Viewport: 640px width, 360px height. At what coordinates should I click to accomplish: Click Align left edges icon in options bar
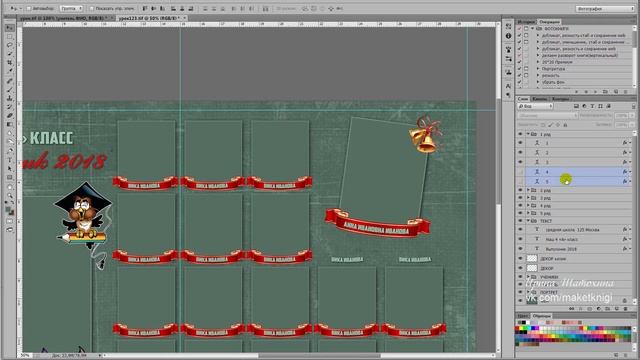pyautogui.click(x=173, y=8)
